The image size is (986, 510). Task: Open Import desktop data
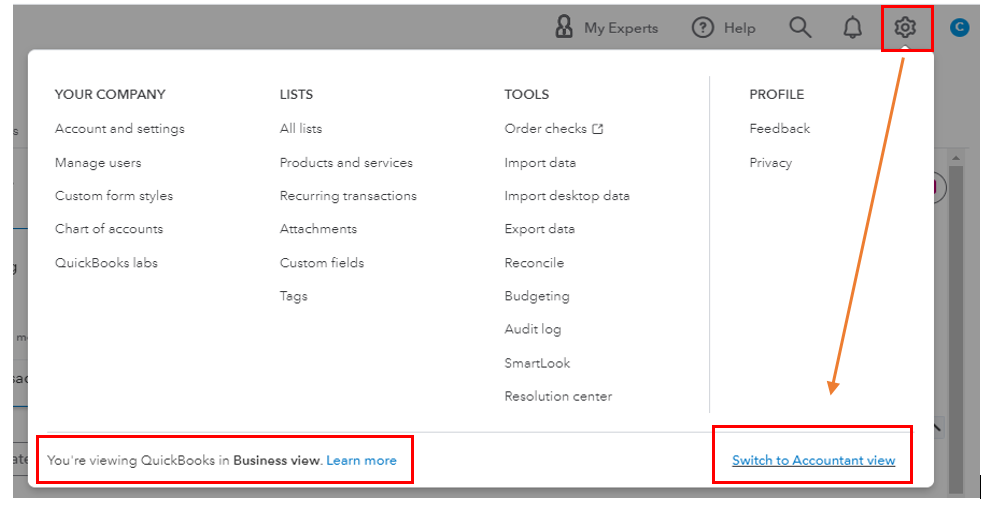(x=567, y=196)
